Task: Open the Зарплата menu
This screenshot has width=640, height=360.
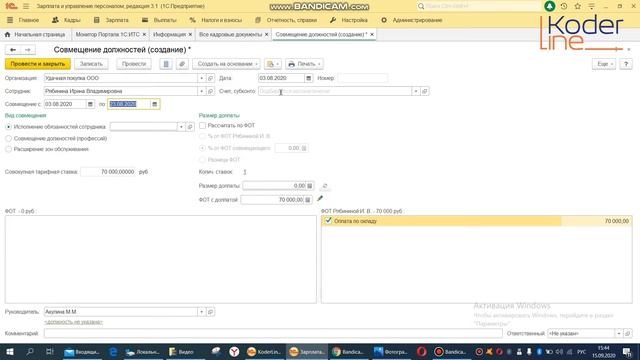Action: tap(111, 20)
